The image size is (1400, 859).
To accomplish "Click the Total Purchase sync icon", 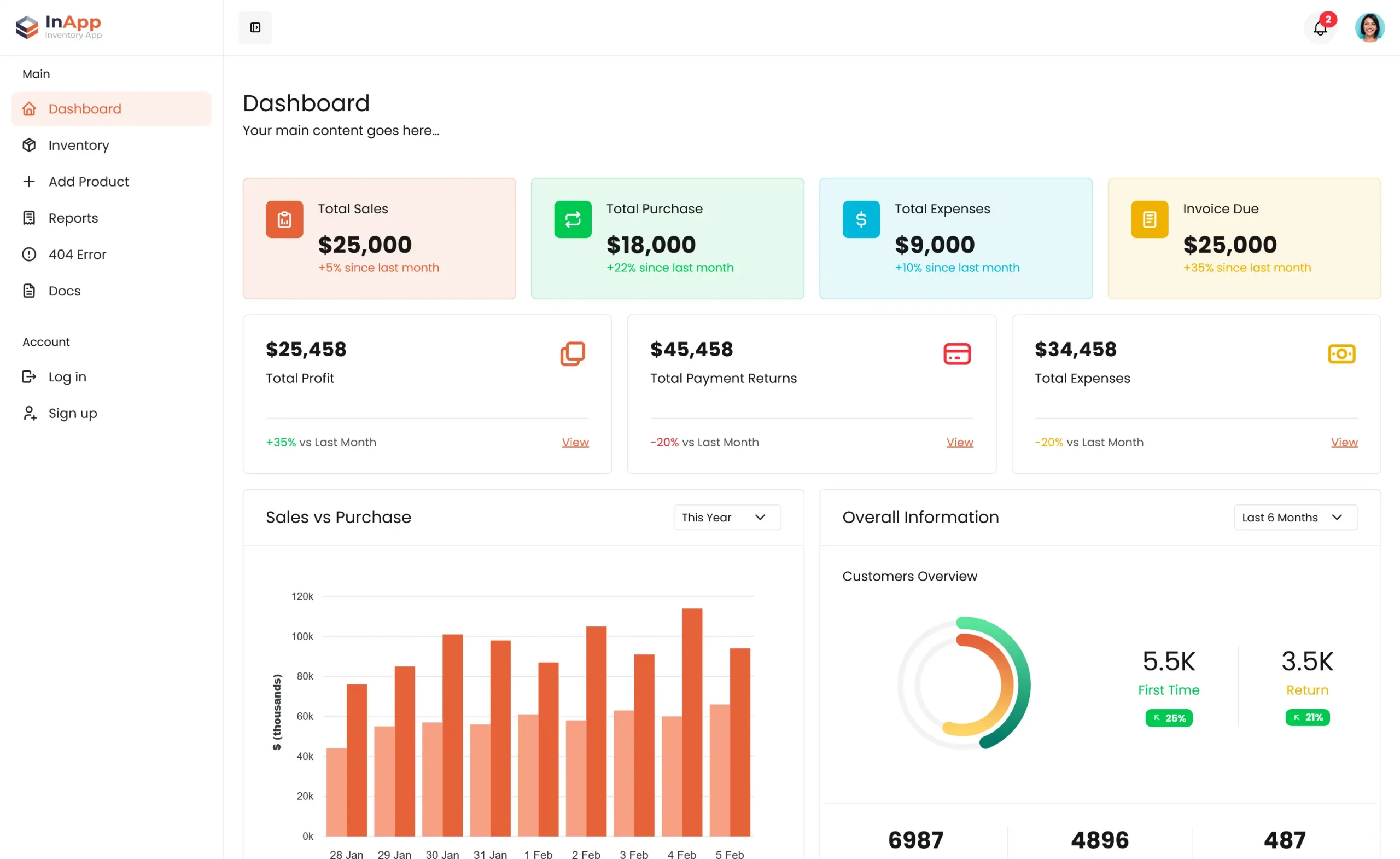I will pyautogui.click(x=573, y=219).
